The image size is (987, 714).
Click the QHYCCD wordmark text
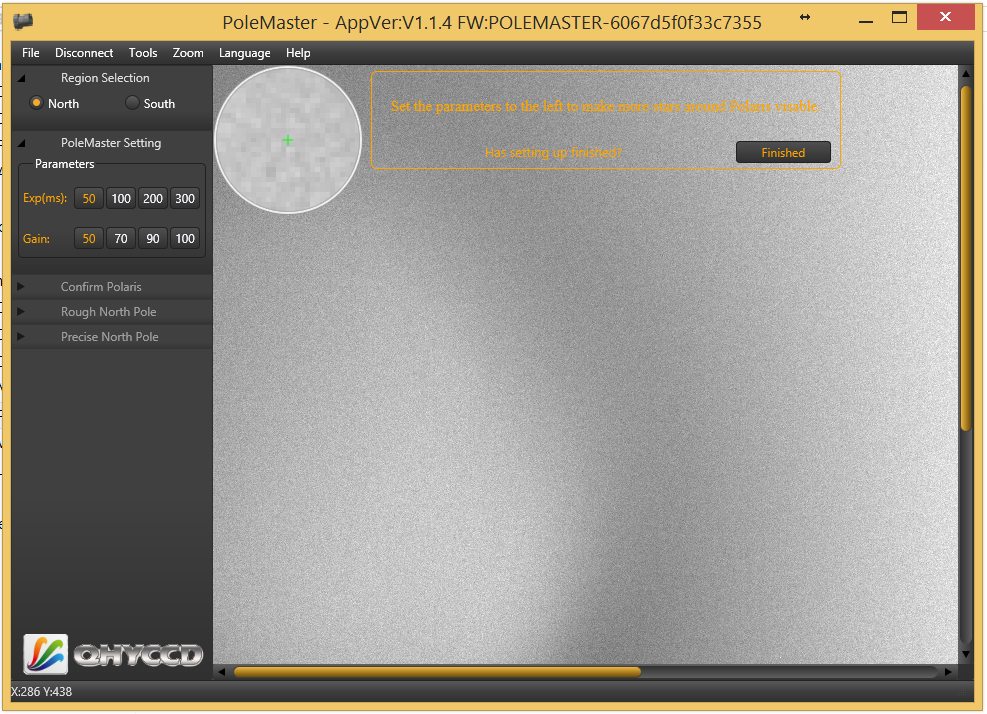138,655
